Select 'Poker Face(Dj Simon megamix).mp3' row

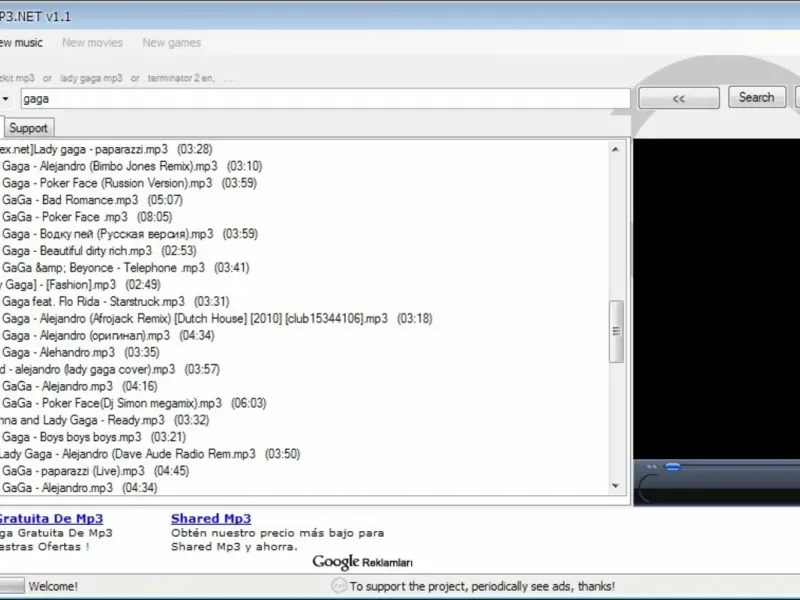point(134,403)
